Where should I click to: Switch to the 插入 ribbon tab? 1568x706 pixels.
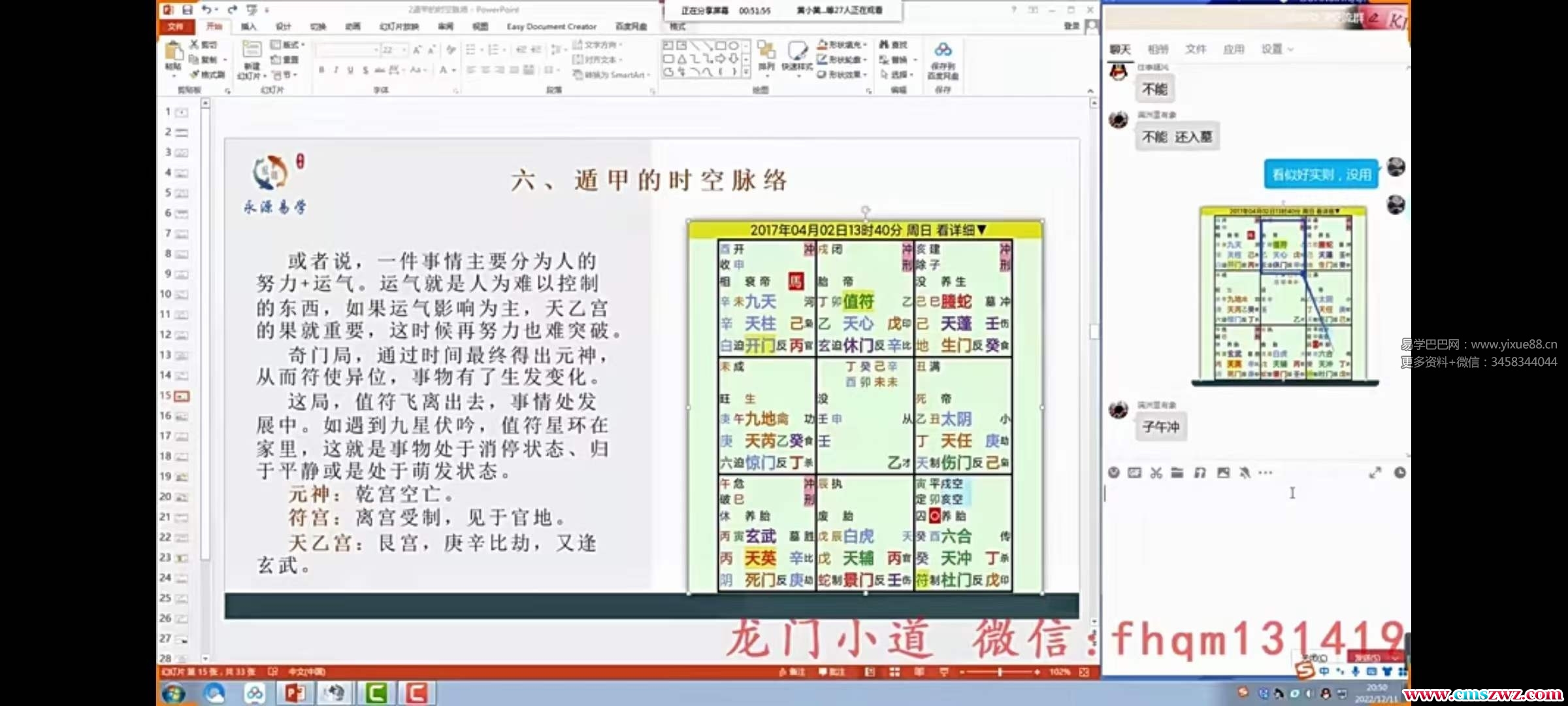(248, 26)
